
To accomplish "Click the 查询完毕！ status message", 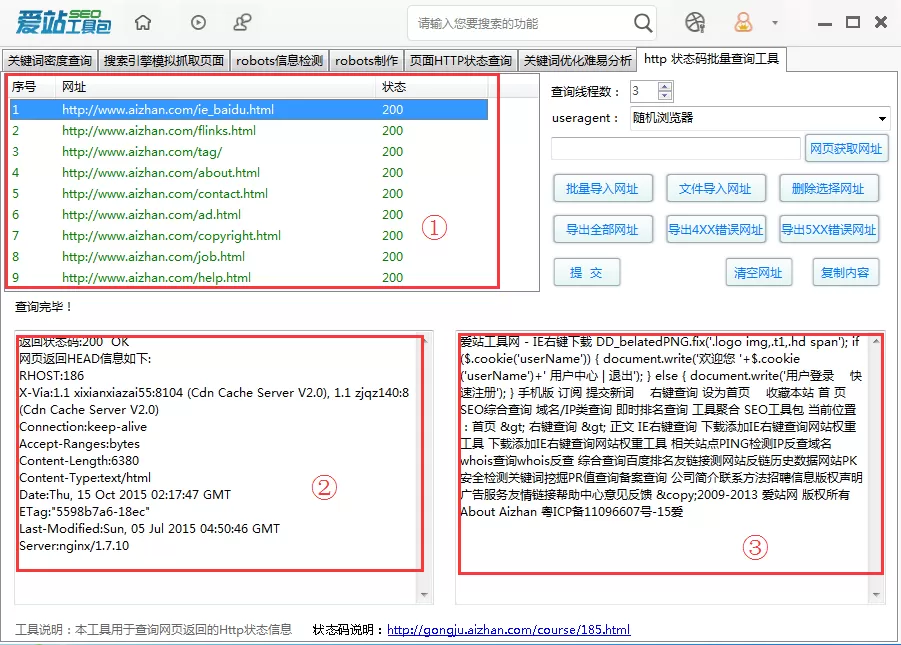I will 44,306.
